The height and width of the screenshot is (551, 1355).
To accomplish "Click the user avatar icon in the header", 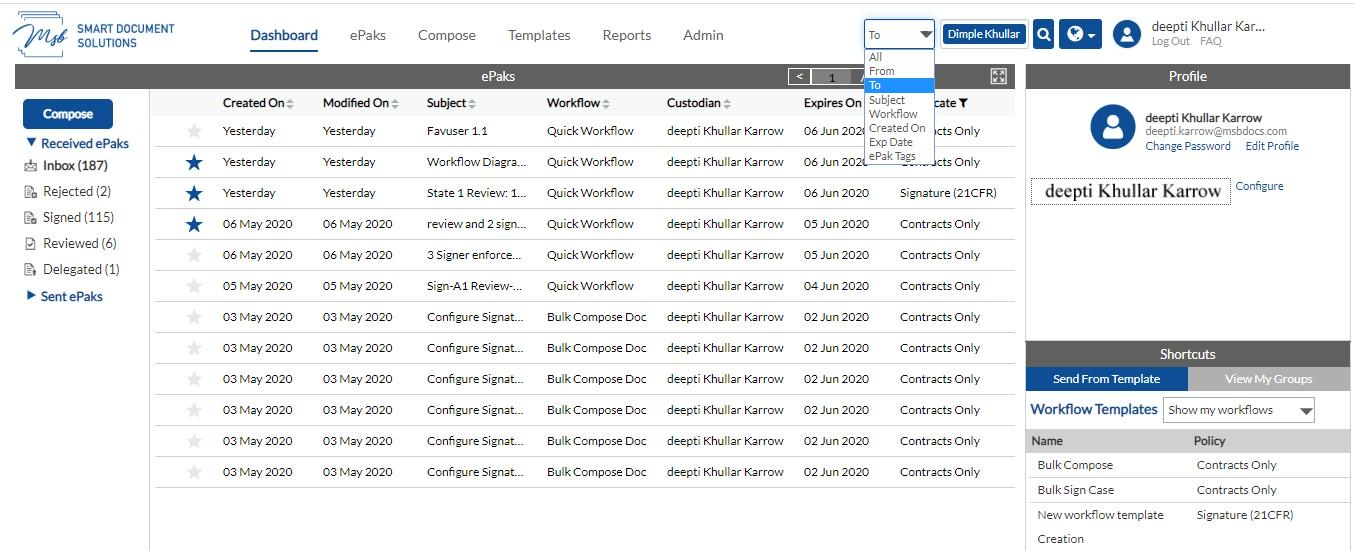I will pyautogui.click(x=1127, y=34).
